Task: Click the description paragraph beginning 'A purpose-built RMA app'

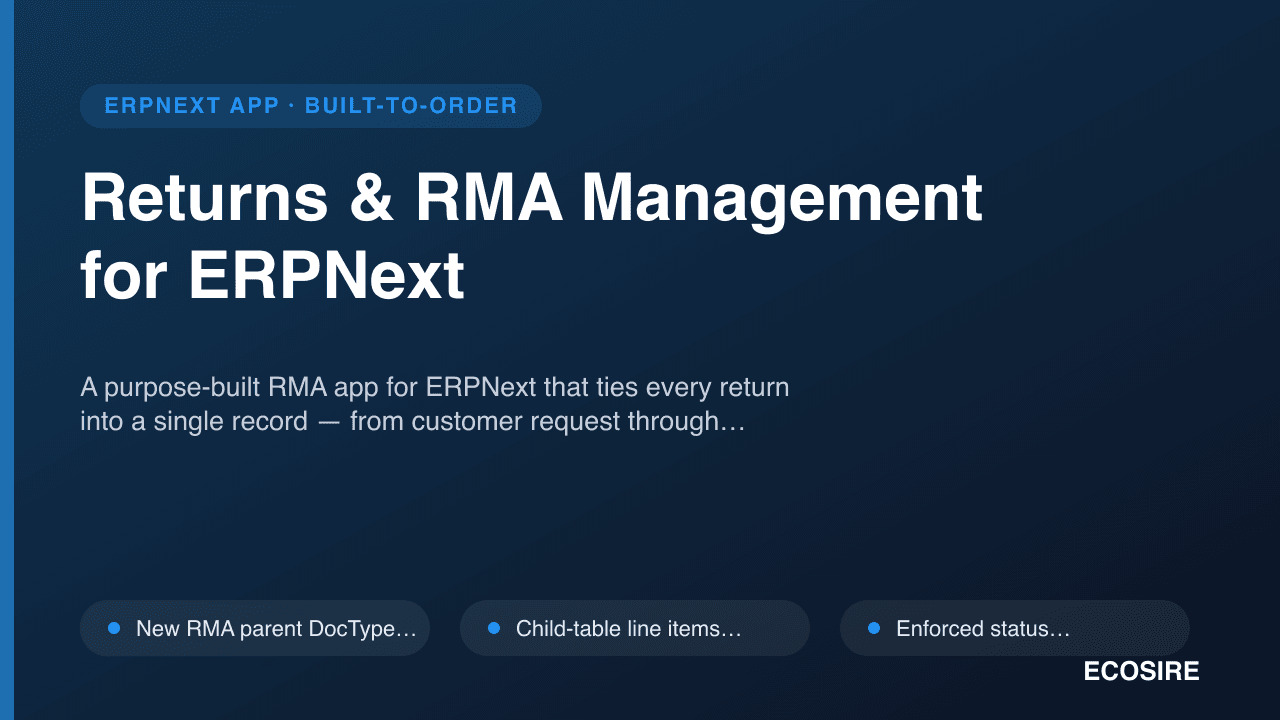Action: click(x=435, y=404)
